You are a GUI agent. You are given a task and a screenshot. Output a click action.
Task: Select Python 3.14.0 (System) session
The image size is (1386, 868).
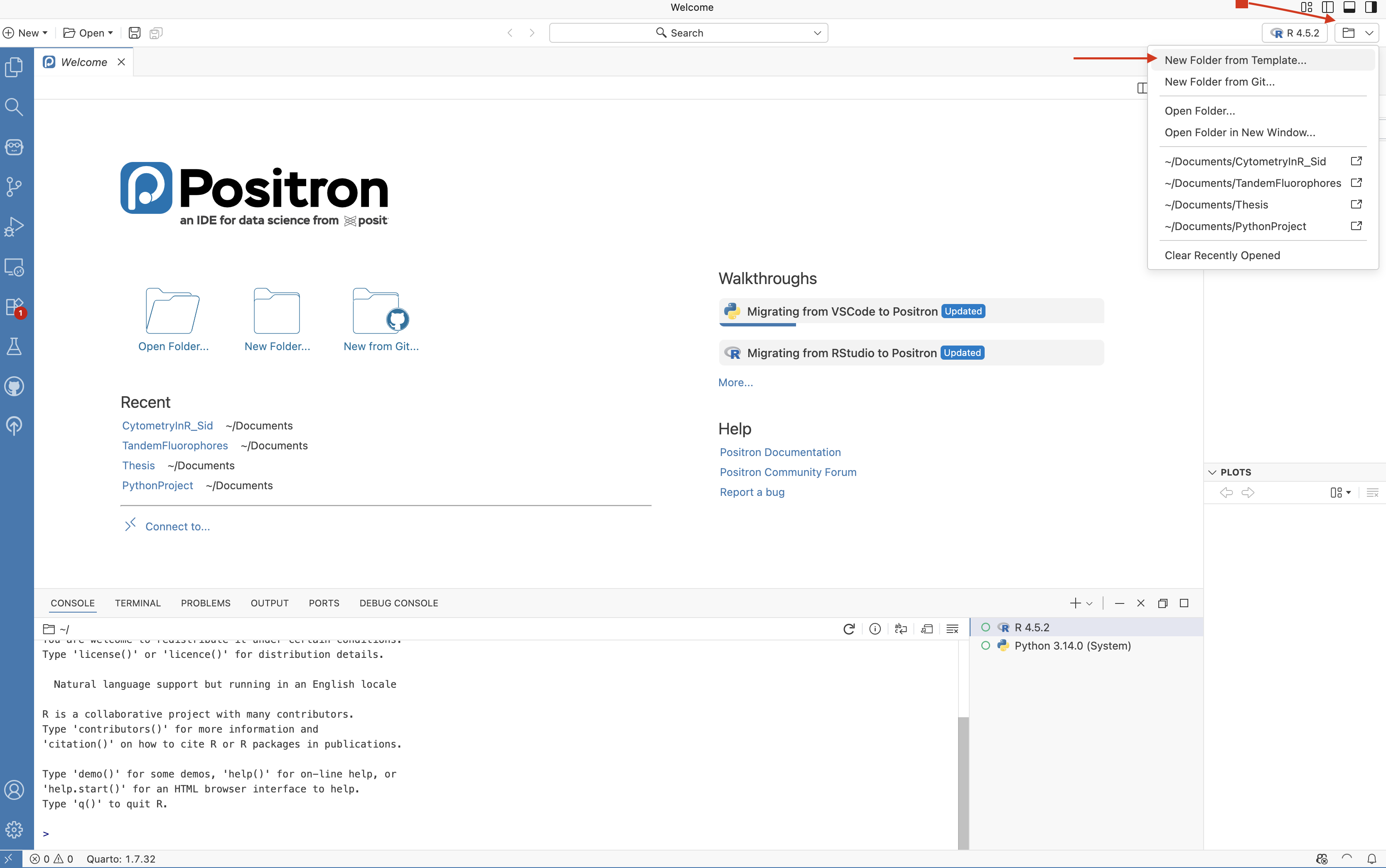pyautogui.click(x=1072, y=645)
